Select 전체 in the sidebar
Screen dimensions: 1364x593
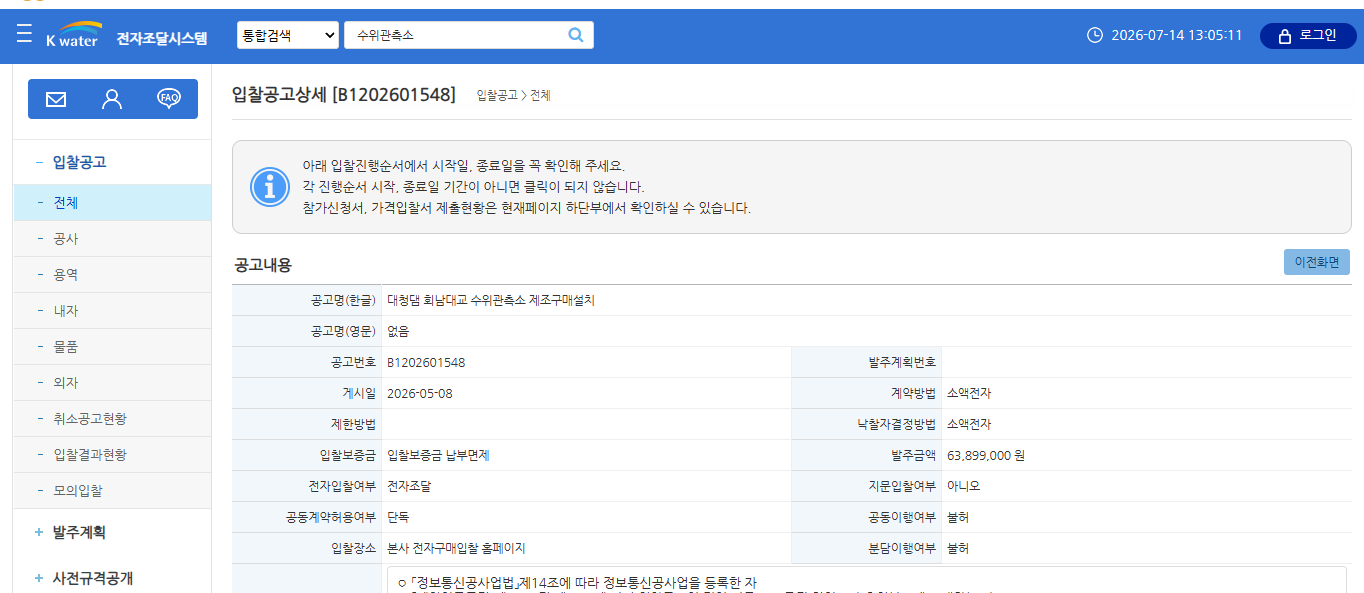(112, 202)
